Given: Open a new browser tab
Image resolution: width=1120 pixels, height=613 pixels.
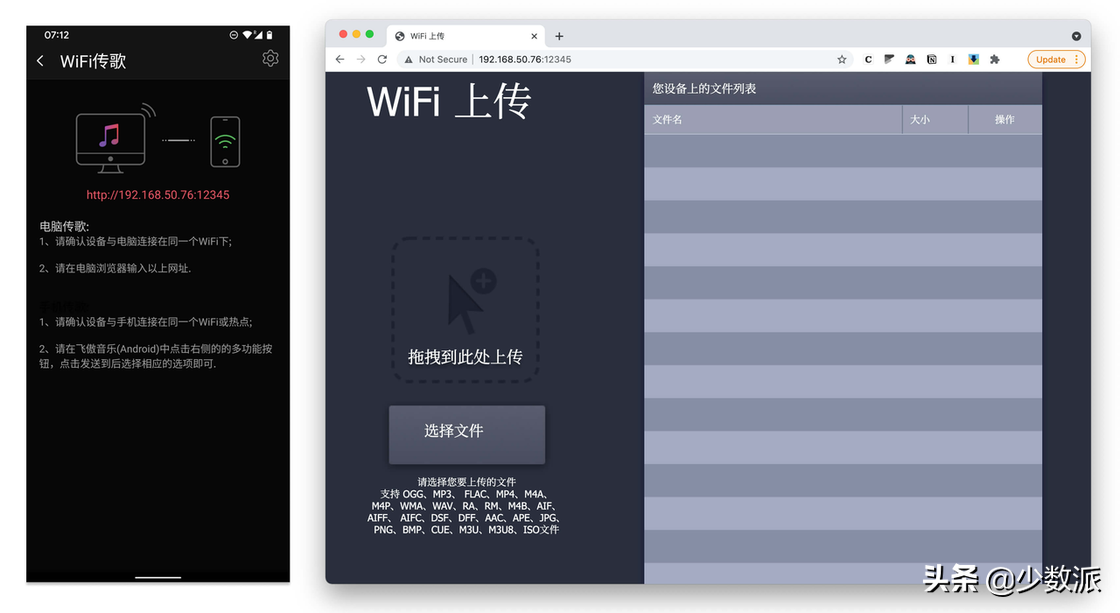Looking at the screenshot, I should [x=559, y=35].
